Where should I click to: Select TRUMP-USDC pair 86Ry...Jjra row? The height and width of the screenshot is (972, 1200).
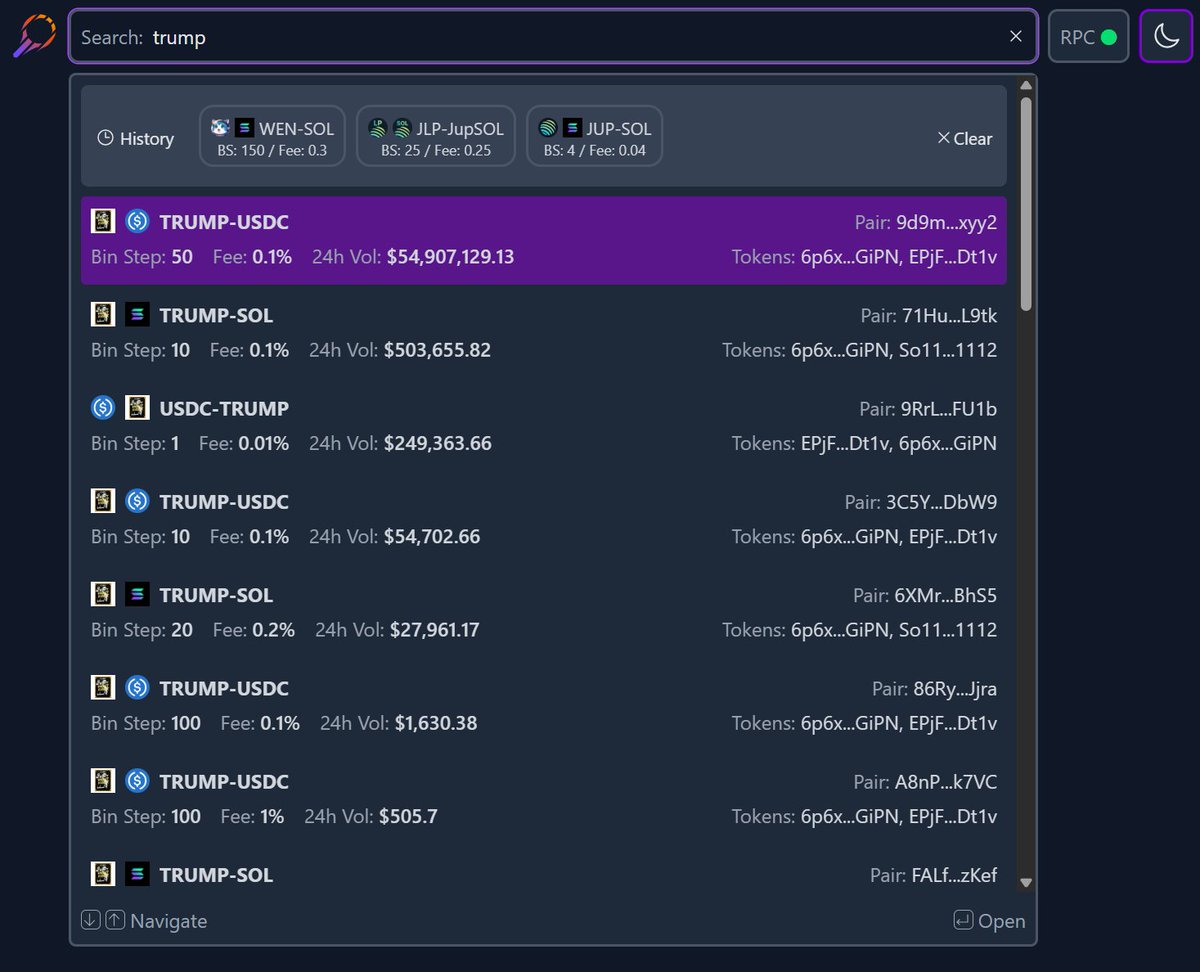click(x=544, y=705)
